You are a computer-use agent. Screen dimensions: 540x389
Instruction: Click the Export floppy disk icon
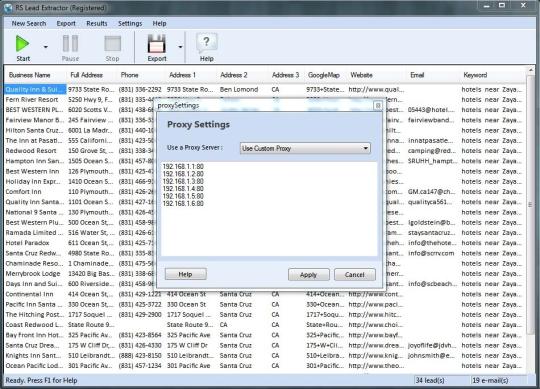click(157, 44)
